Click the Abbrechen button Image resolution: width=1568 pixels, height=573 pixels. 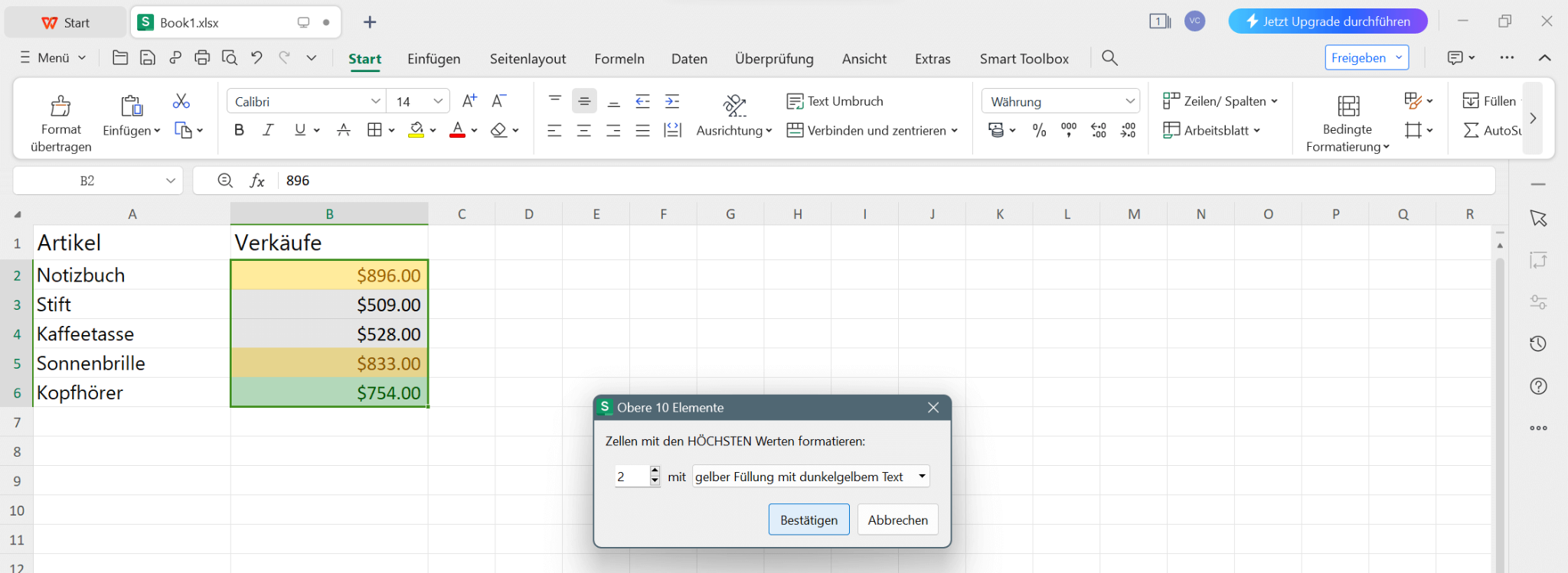coord(897,520)
